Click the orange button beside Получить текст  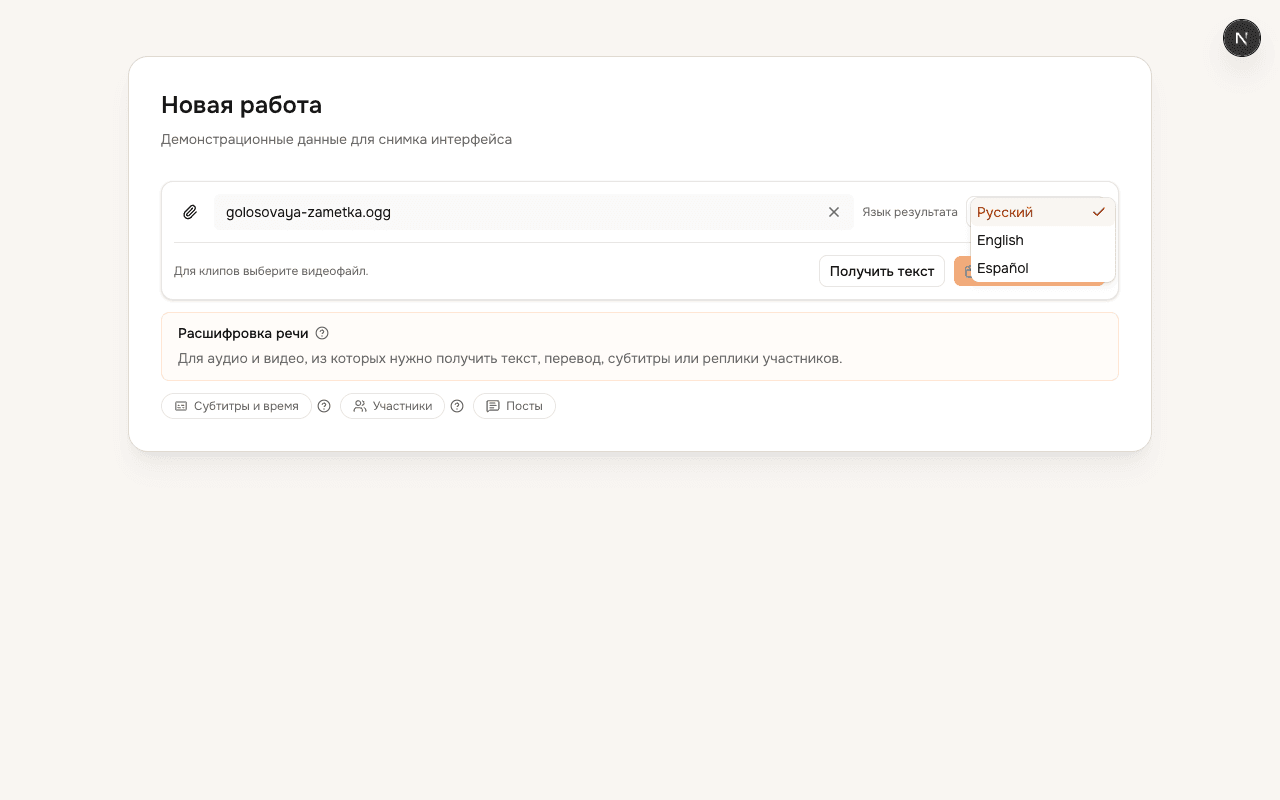(x=961, y=271)
